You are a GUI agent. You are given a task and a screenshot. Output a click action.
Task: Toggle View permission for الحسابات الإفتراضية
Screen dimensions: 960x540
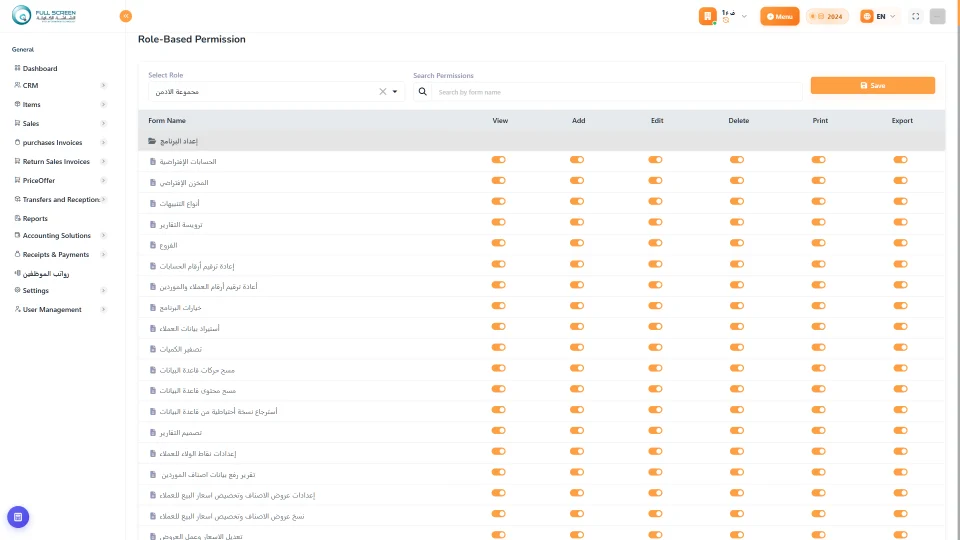pyautogui.click(x=498, y=160)
